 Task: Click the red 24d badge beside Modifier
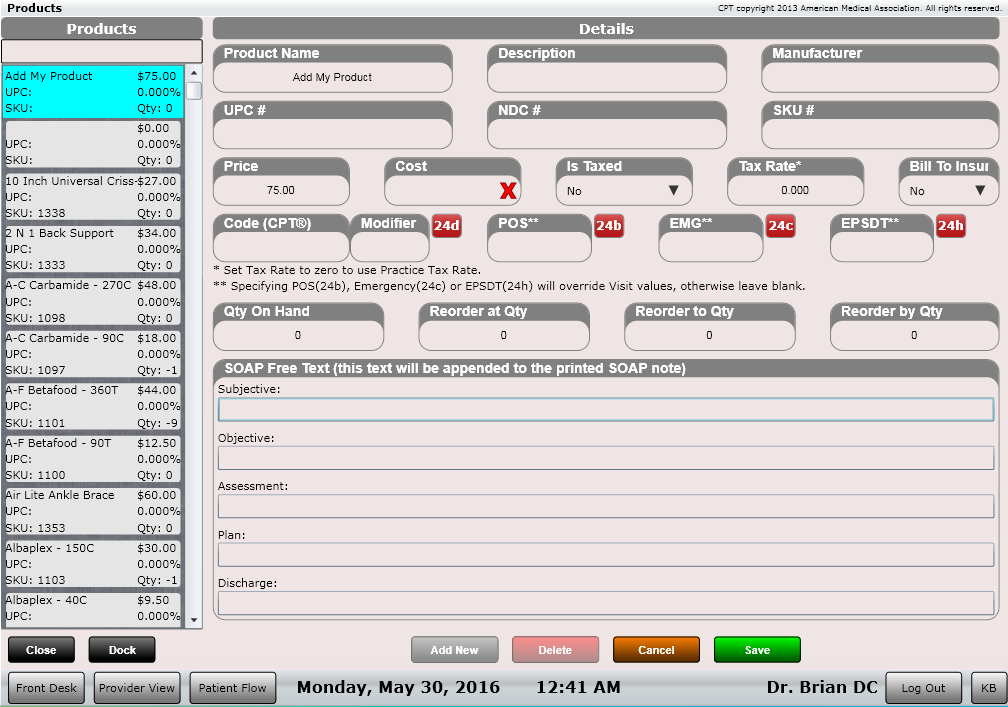coord(446,226)
